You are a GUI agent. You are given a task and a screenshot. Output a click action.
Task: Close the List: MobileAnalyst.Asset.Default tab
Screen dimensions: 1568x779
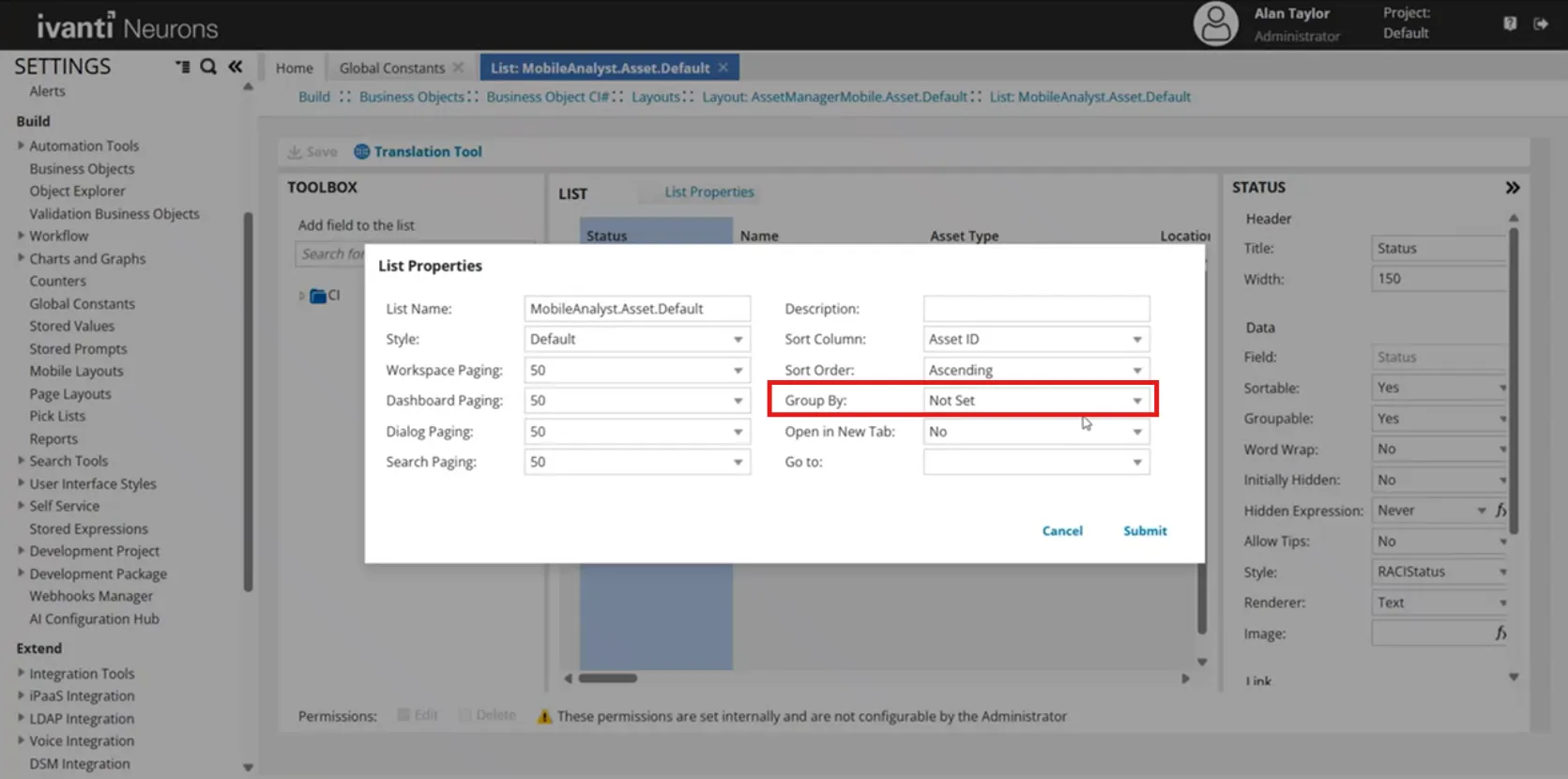coord(723,68)
